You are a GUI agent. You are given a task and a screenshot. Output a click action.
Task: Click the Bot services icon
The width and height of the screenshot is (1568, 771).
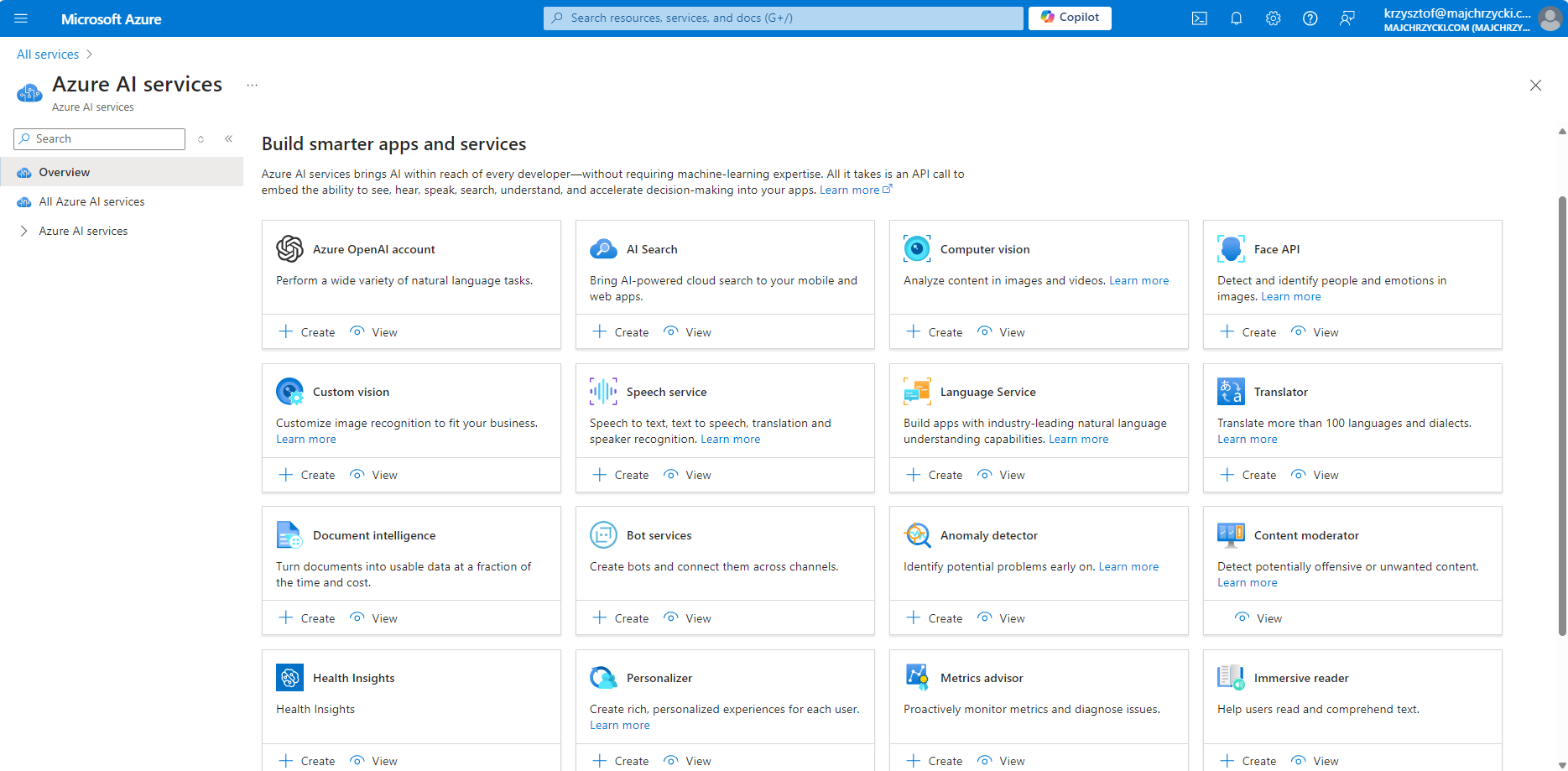coord(603,535)
